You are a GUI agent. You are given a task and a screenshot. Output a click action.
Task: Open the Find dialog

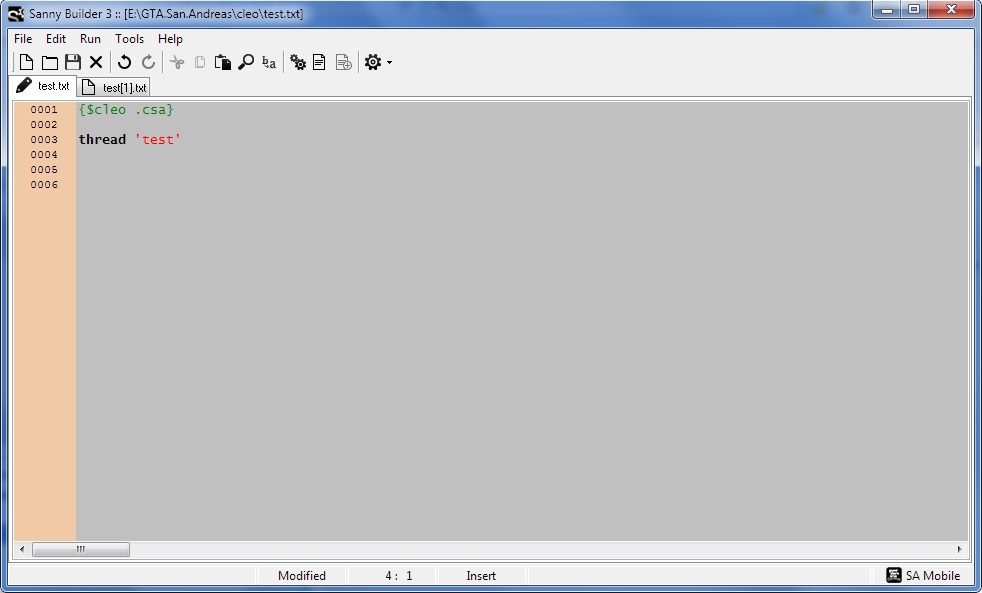tap(246, 61)
